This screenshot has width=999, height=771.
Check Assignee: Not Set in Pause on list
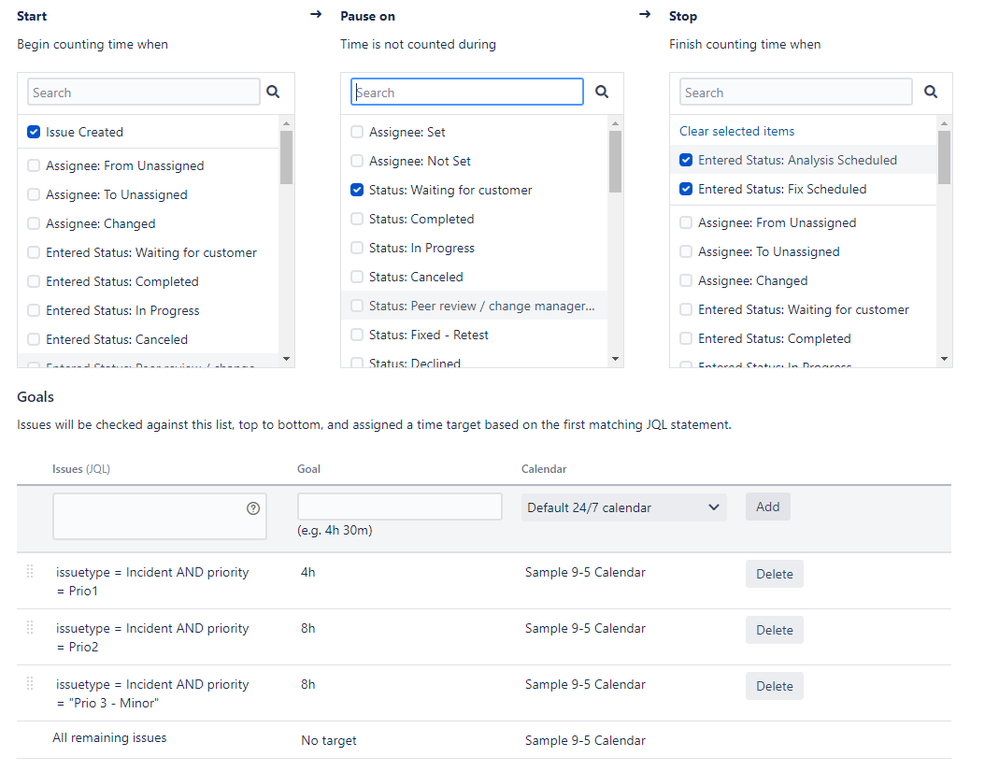(x=357, y=161)
